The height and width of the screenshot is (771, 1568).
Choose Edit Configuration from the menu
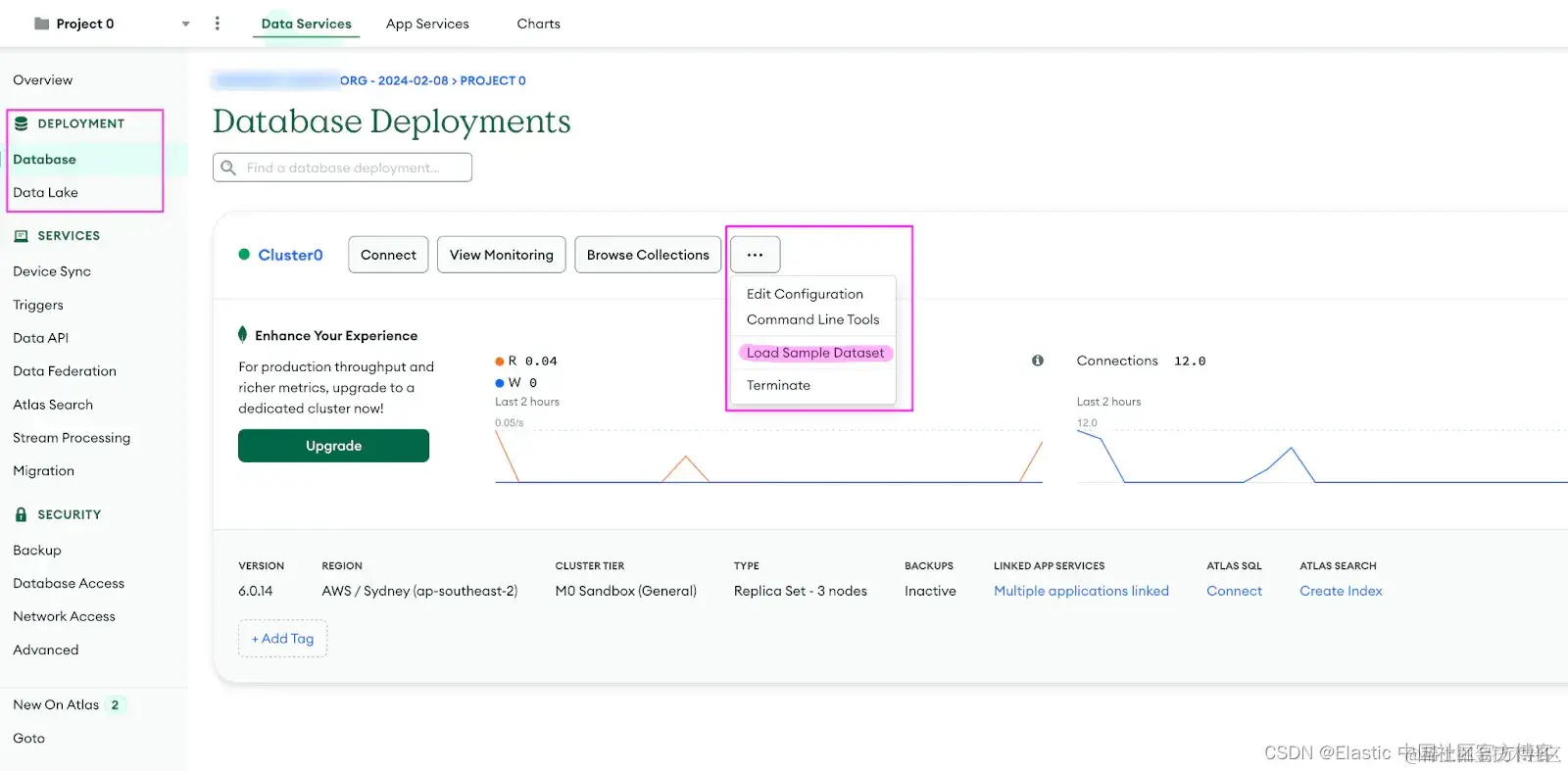click(x=805, y=294)
